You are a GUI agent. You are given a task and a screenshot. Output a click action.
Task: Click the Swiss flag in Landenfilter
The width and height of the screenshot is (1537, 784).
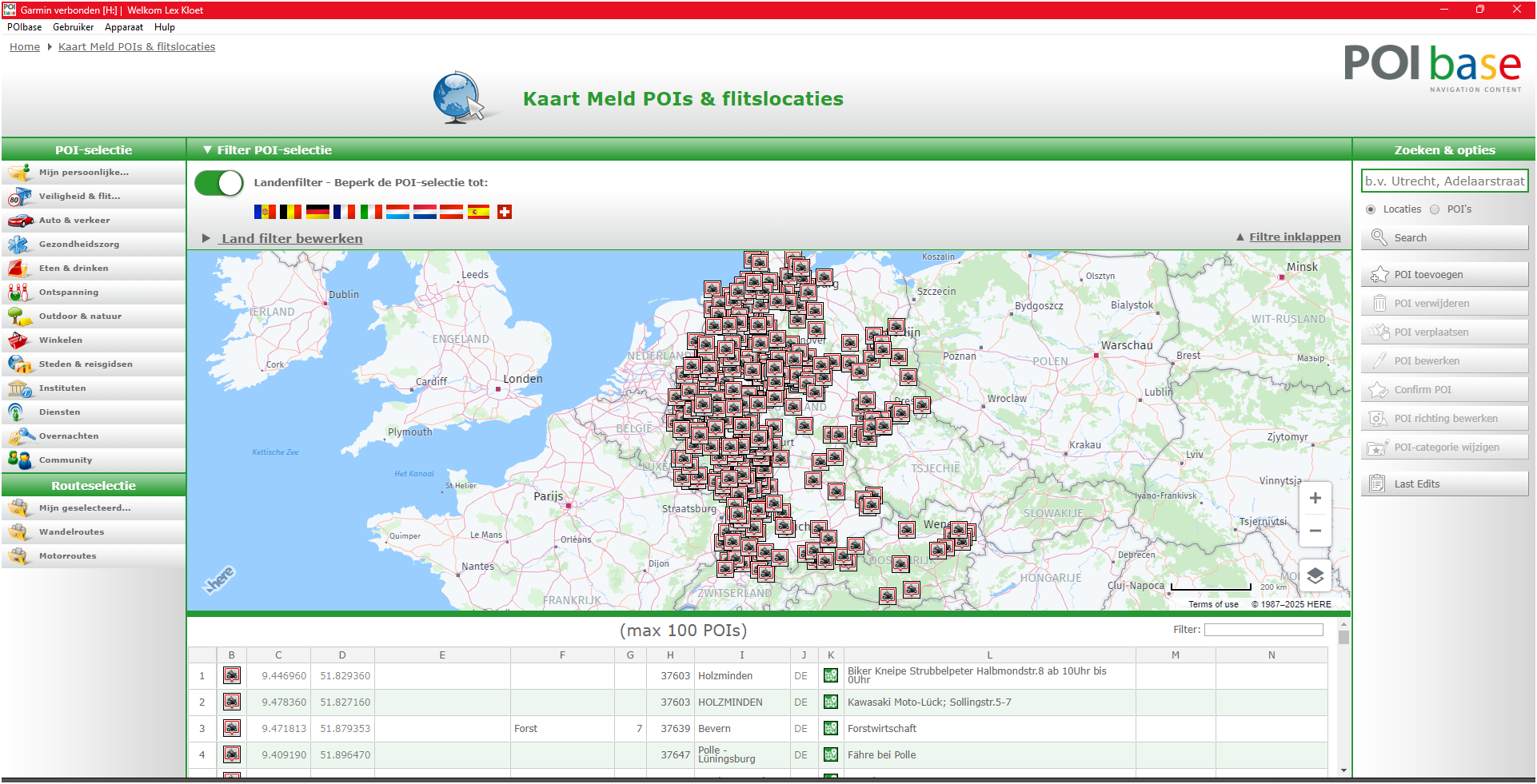tap(505, 212)
